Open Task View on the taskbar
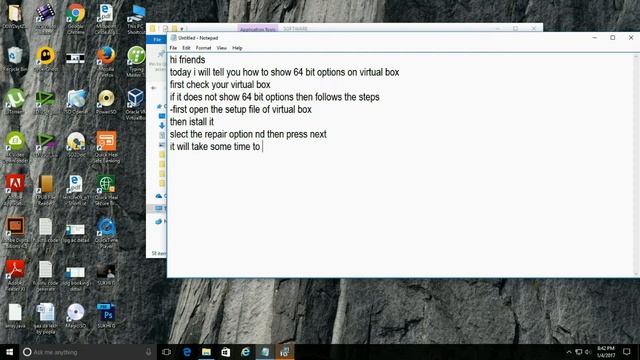 [x=167, y=352]
